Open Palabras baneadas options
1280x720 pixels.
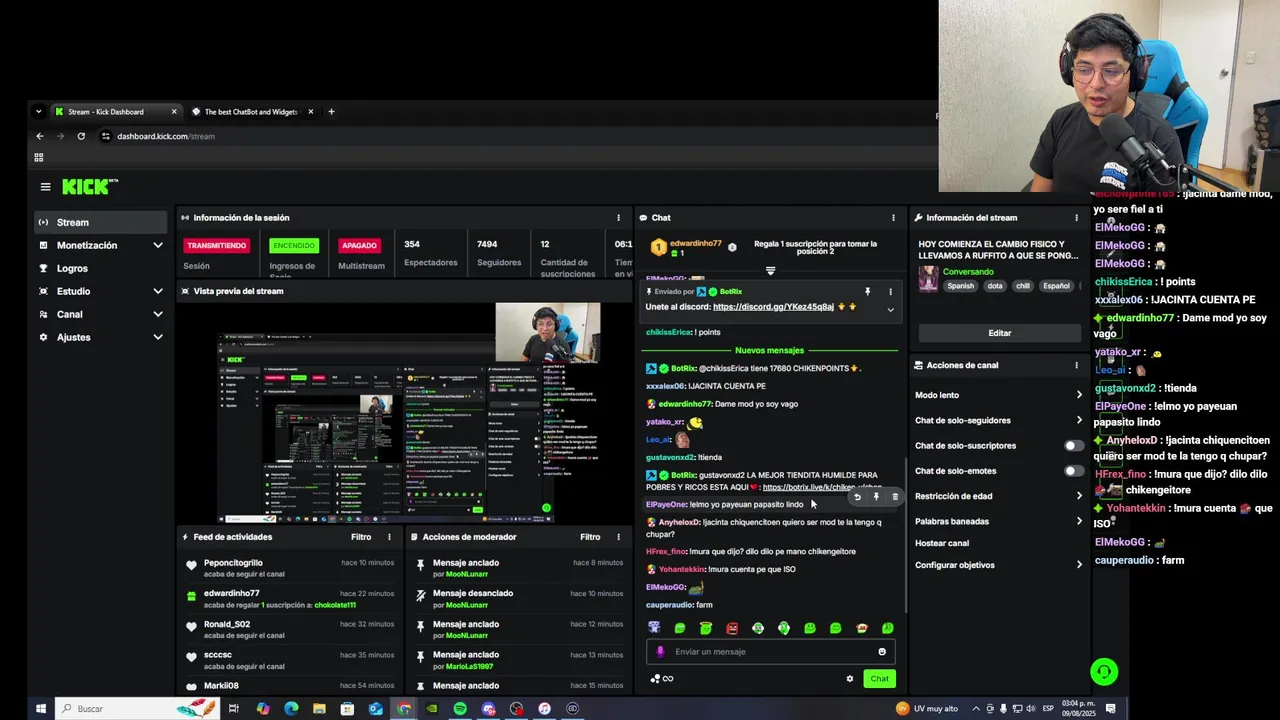click(1079, 521)
